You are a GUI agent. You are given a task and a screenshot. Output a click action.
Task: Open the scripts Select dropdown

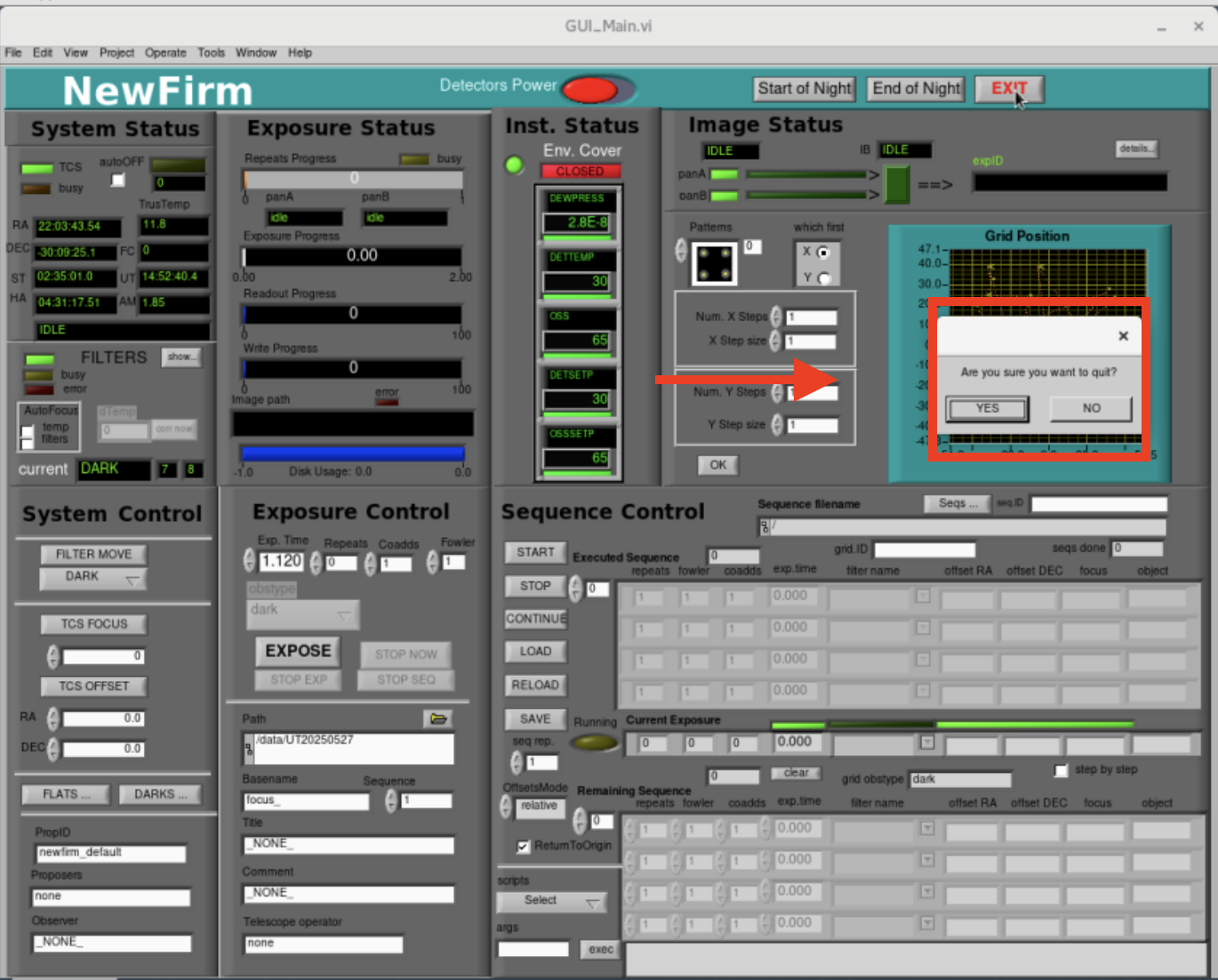coord(551,902)
